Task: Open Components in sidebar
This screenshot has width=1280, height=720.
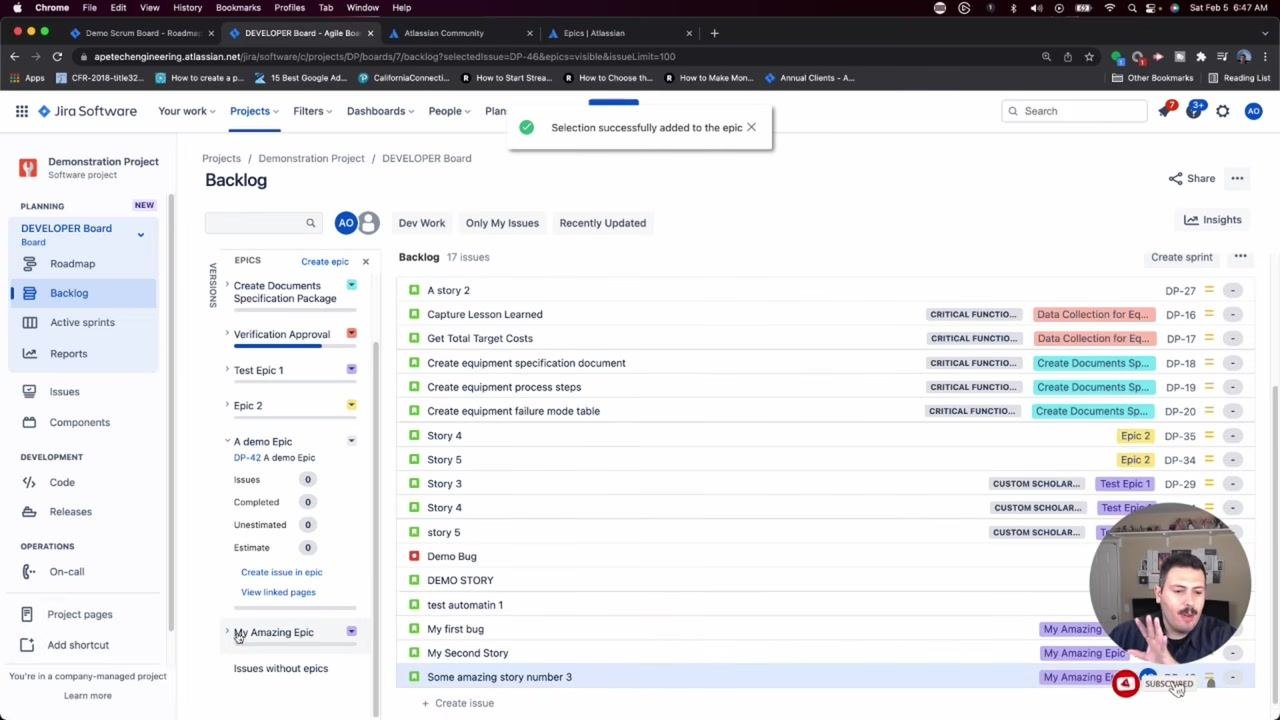Action: (x=79, y=422)
